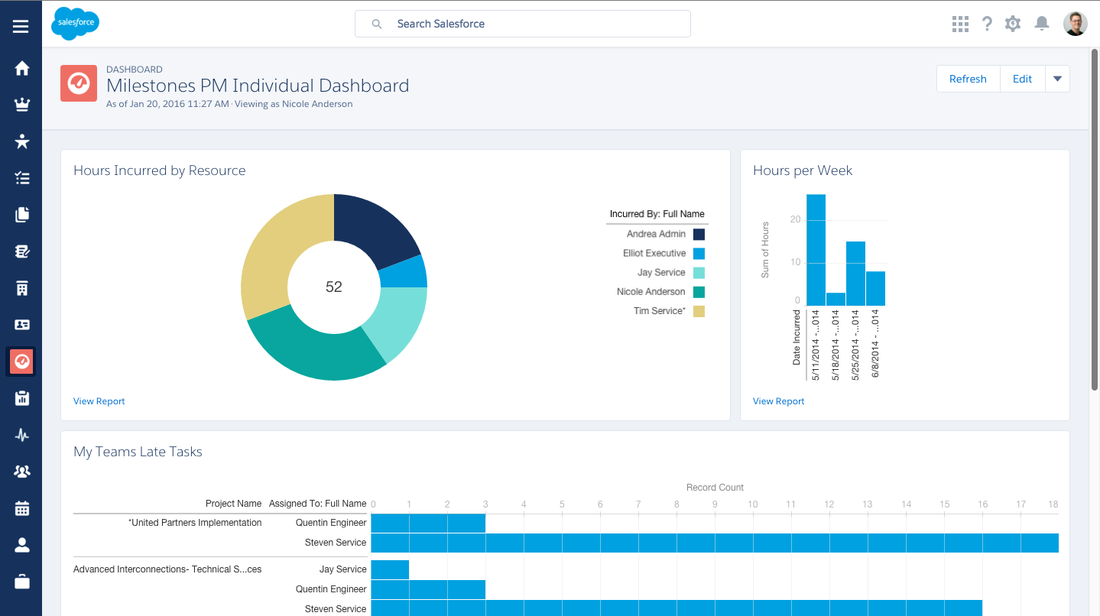This screenshot has width=1100, height=616.
Task: Open View Report under Hours per Week
Action: tap(778, 401)
